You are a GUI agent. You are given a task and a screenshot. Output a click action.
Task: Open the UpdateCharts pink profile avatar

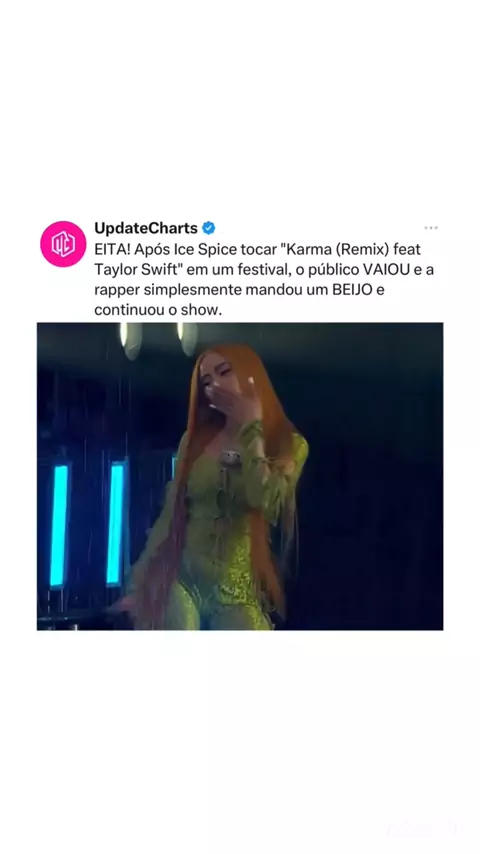click(63, 244)
